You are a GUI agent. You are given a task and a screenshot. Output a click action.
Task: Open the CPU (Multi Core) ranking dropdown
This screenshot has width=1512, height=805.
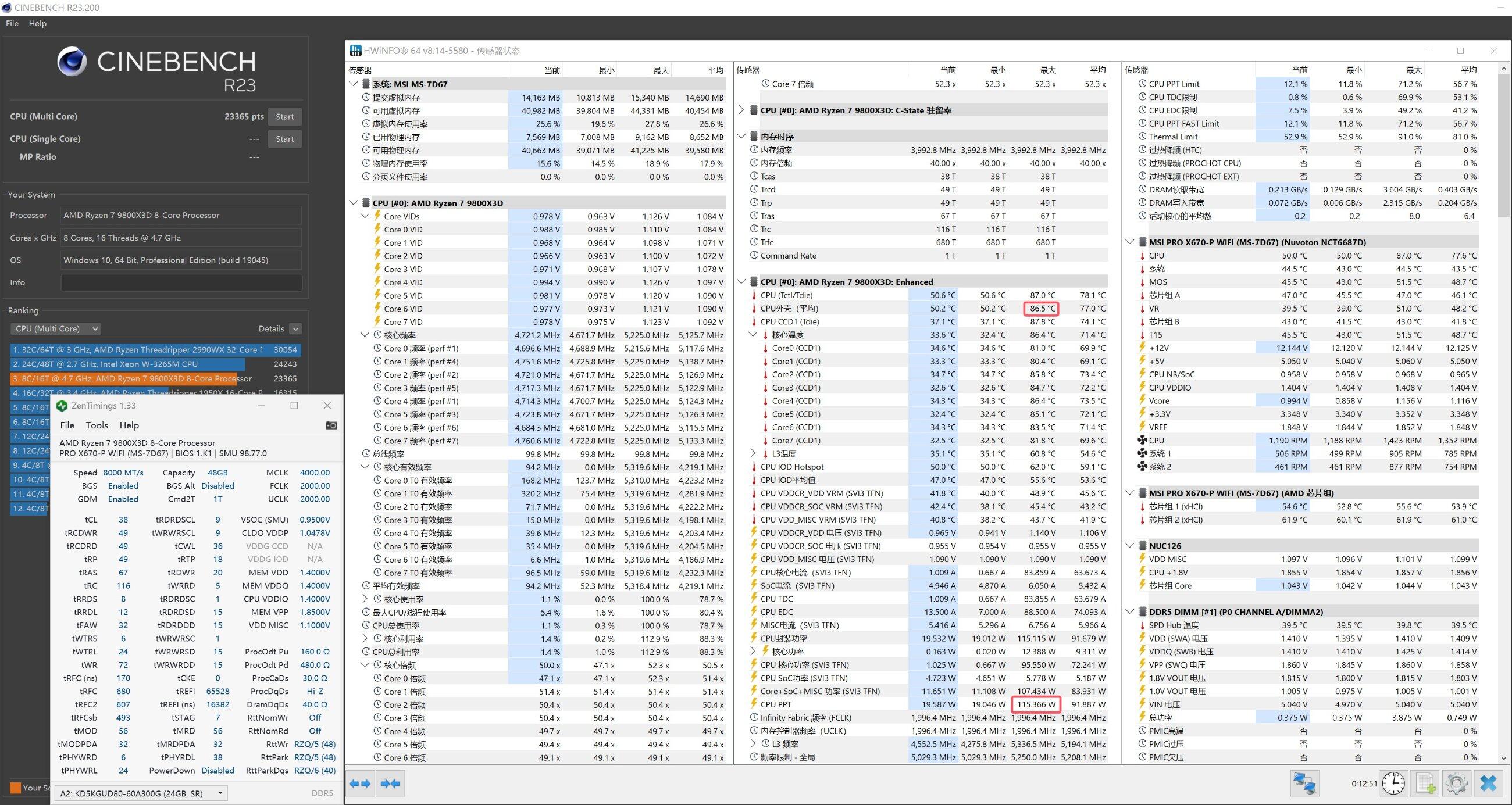(x=56, y=328)
